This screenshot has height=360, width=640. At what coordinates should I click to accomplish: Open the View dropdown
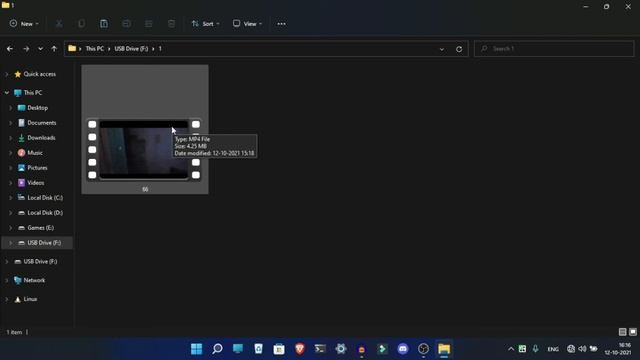247,24
